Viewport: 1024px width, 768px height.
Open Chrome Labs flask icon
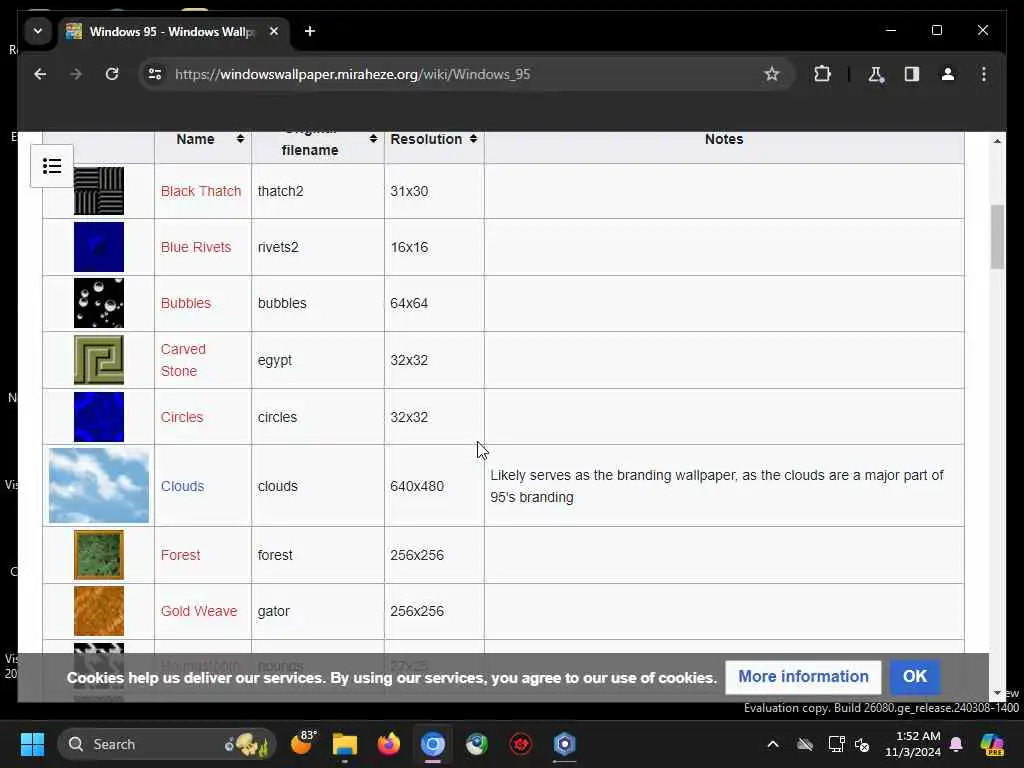coord(876,74)
